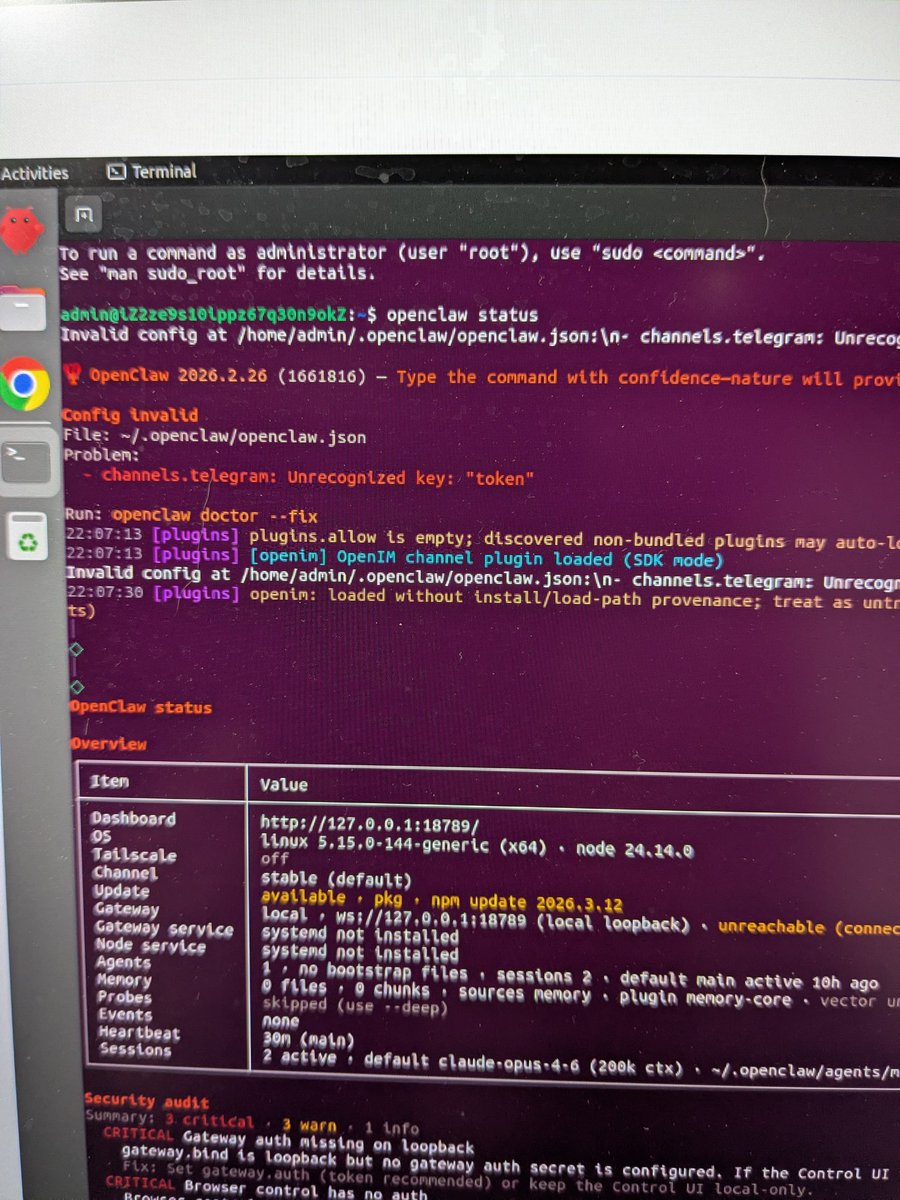Click the 'openclaw doctor --fix' command text
The width and height of the screenshot is (900, 1200).
click(x=214, y=516)
